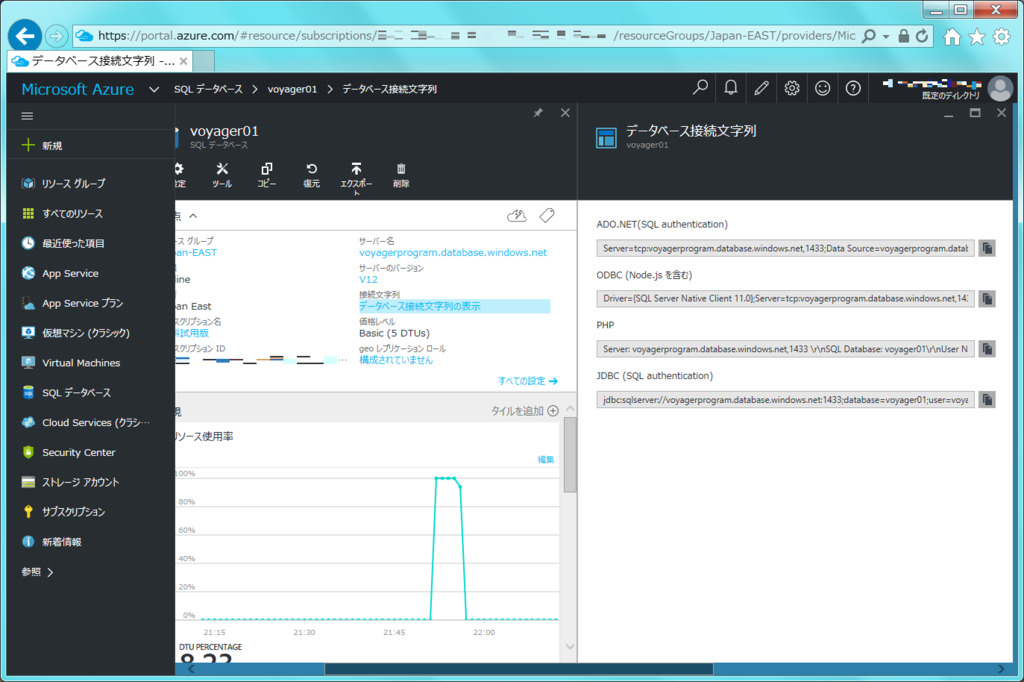Image resolution: width=1024 pixels, height=682 pixels.
Task: Click the cloud quickstart icon in essentials
Action: click(x=517, y=216)
